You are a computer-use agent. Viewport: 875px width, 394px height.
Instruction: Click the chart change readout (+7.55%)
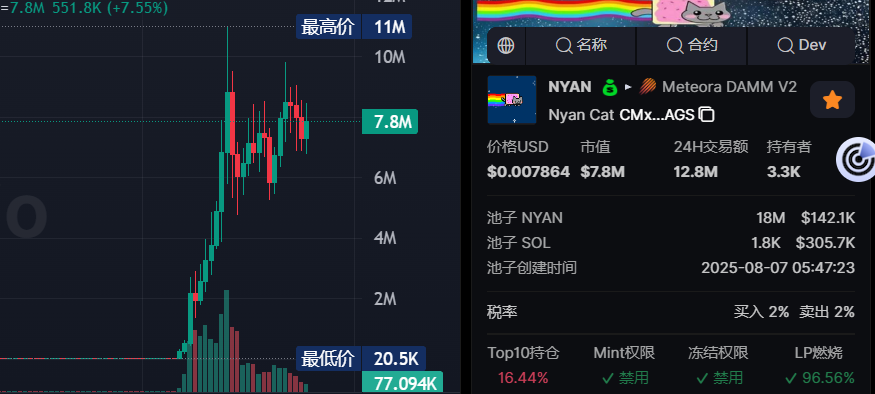137,8
